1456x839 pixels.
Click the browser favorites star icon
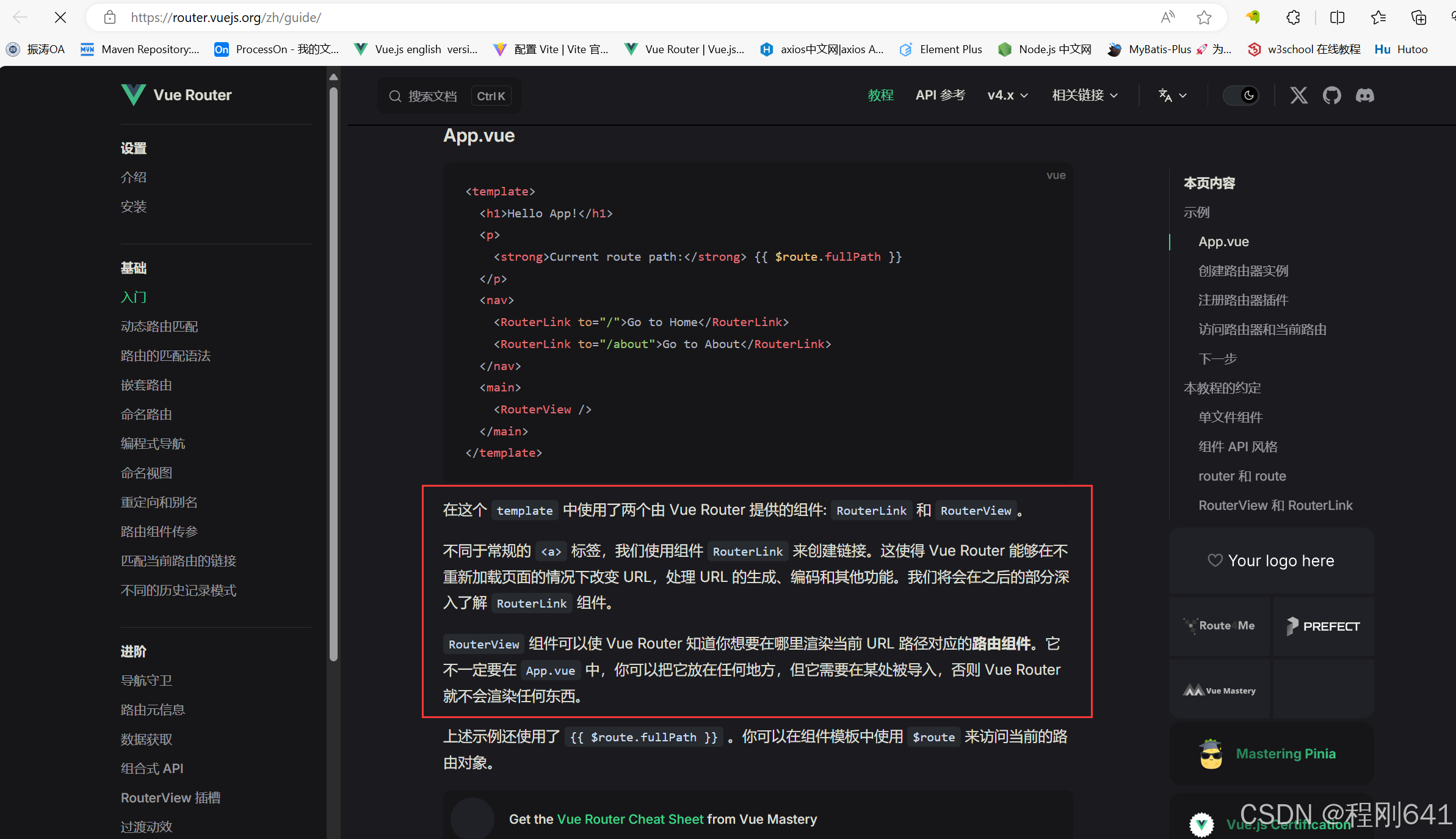(1204, 18)
